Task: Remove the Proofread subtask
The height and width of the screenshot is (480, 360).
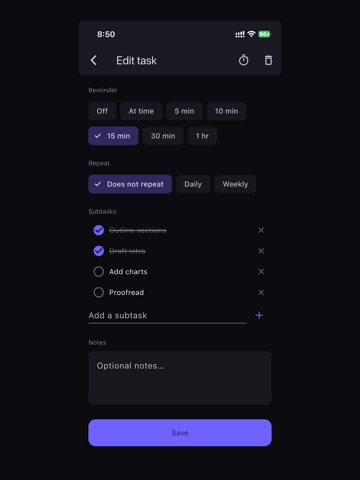Action: tap(261, 292)
